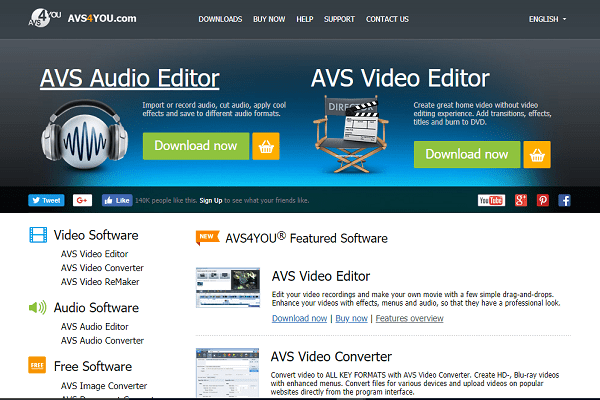Click the green speaker Audio Software icon
This screenshot has height=400, width=600.
(x=38, y=307)
